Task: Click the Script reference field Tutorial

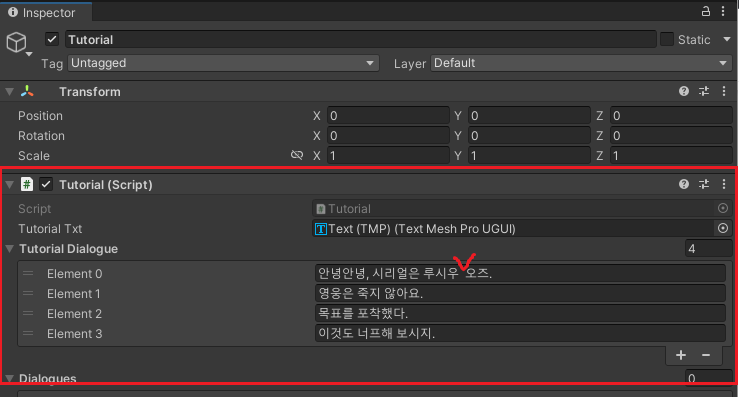Action: (514, 208)
